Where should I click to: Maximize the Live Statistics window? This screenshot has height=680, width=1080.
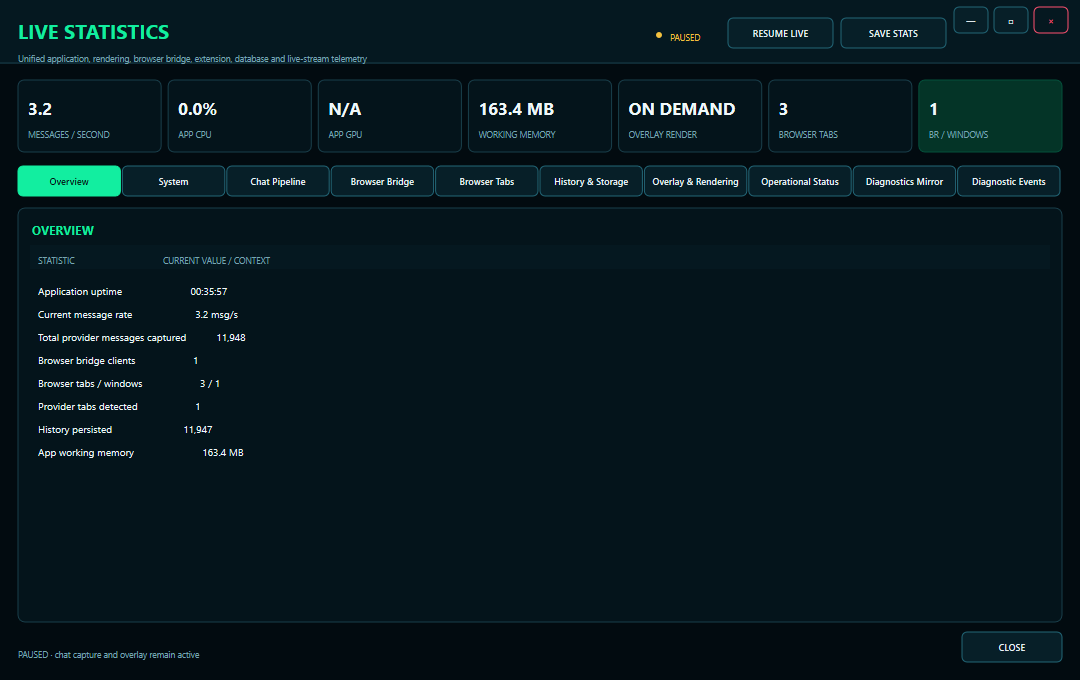click(x=1011, y=21)
